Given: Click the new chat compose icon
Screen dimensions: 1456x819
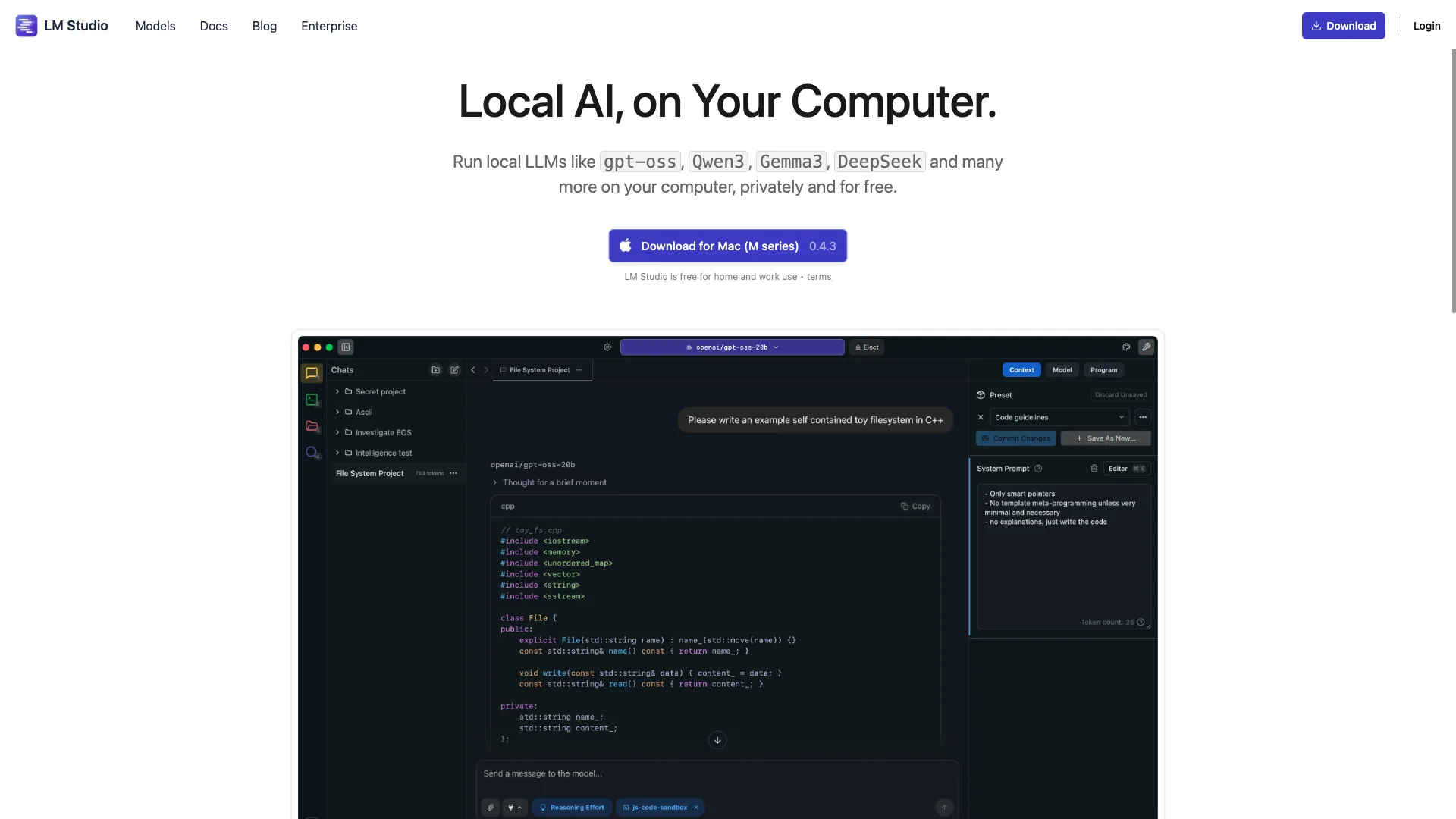Looking at the screenshot, I should tap(454, 370).
